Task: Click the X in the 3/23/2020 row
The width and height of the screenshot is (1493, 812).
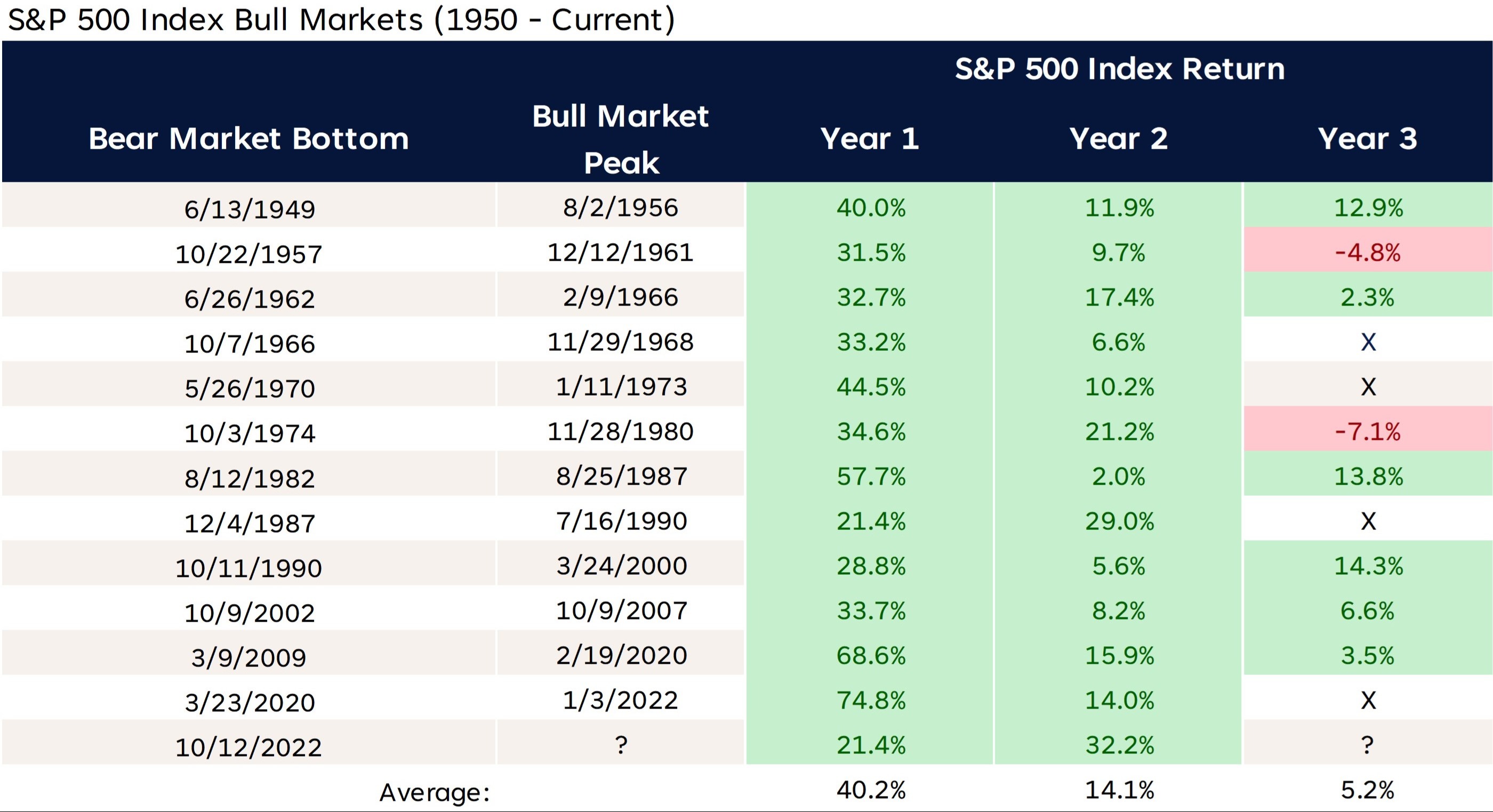Action: pos(1368,701)
